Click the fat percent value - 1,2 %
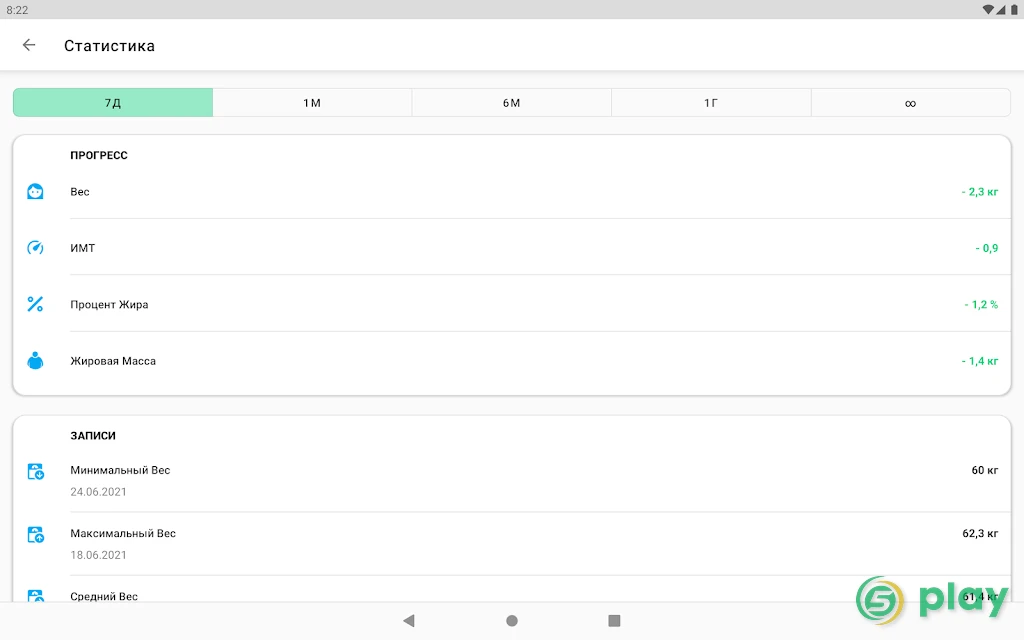 coord(981,304)
